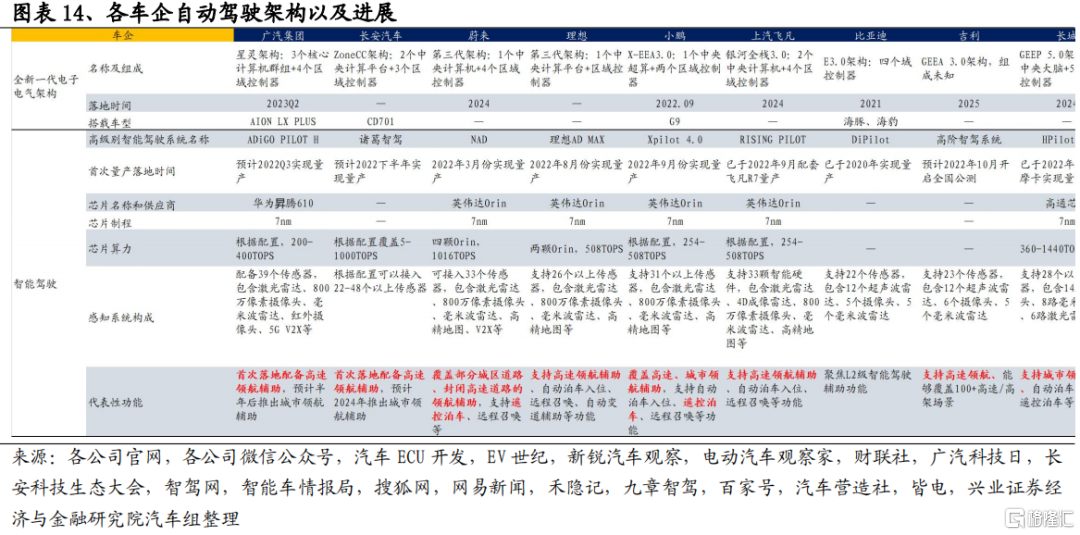Select the 2025 landing time under 吉利

click(968, 104)
